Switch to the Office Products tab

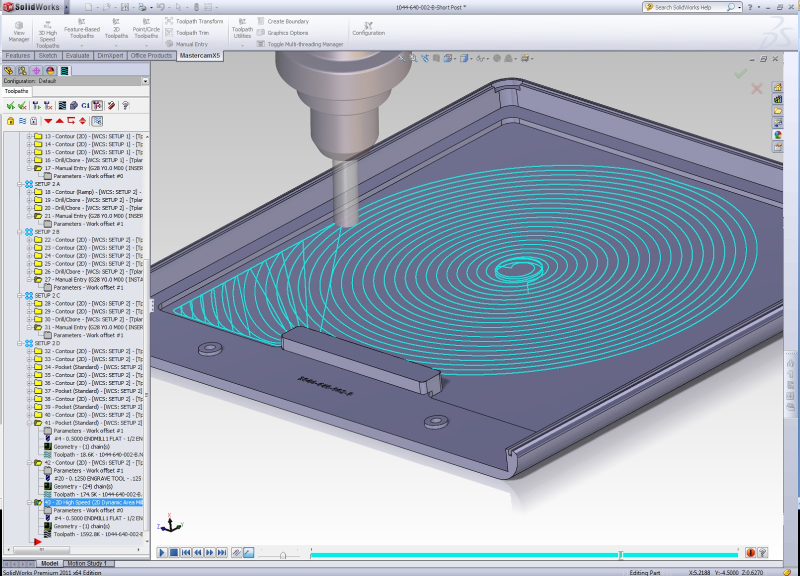pyautogui.click(x=152, y=56)
